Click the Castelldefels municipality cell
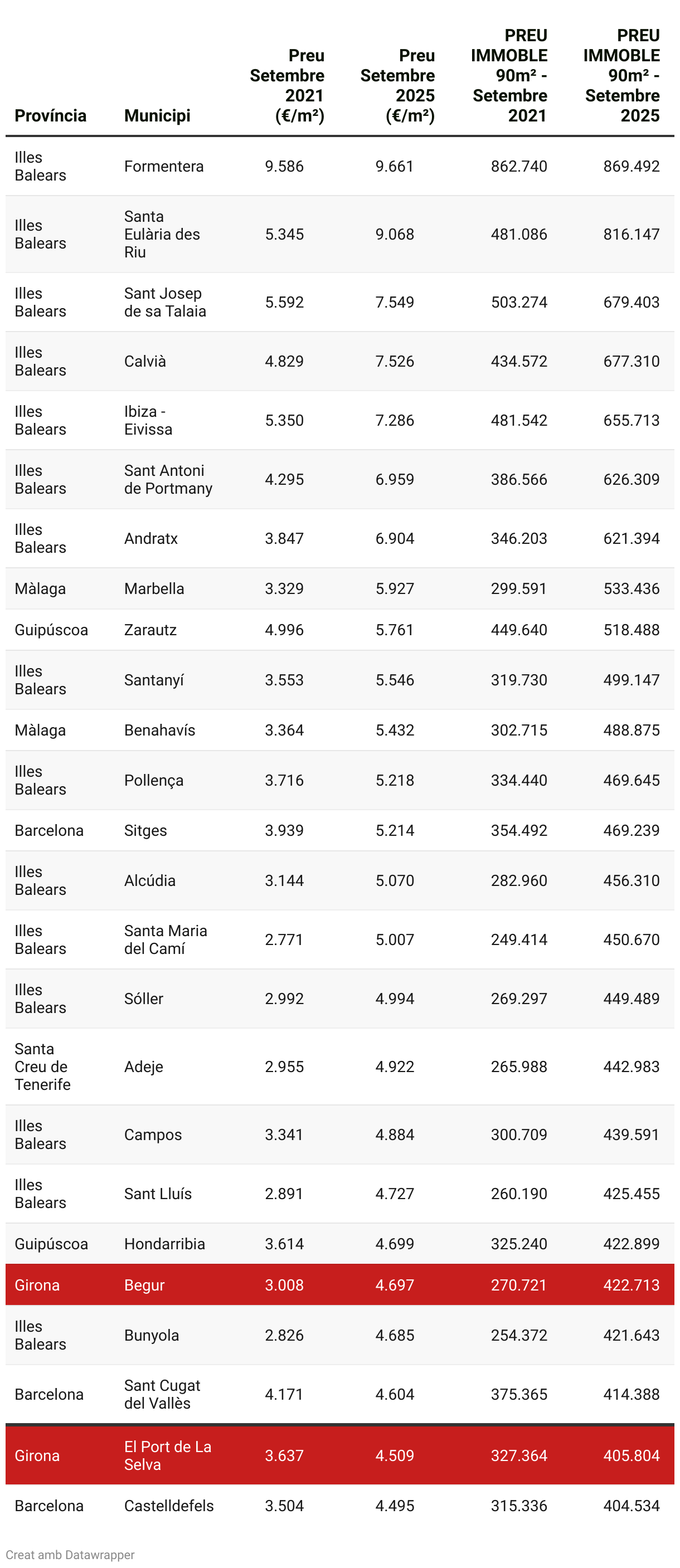Image resolution: width=680 pixels, height=1568 pixels. (x=169, y=1505)
